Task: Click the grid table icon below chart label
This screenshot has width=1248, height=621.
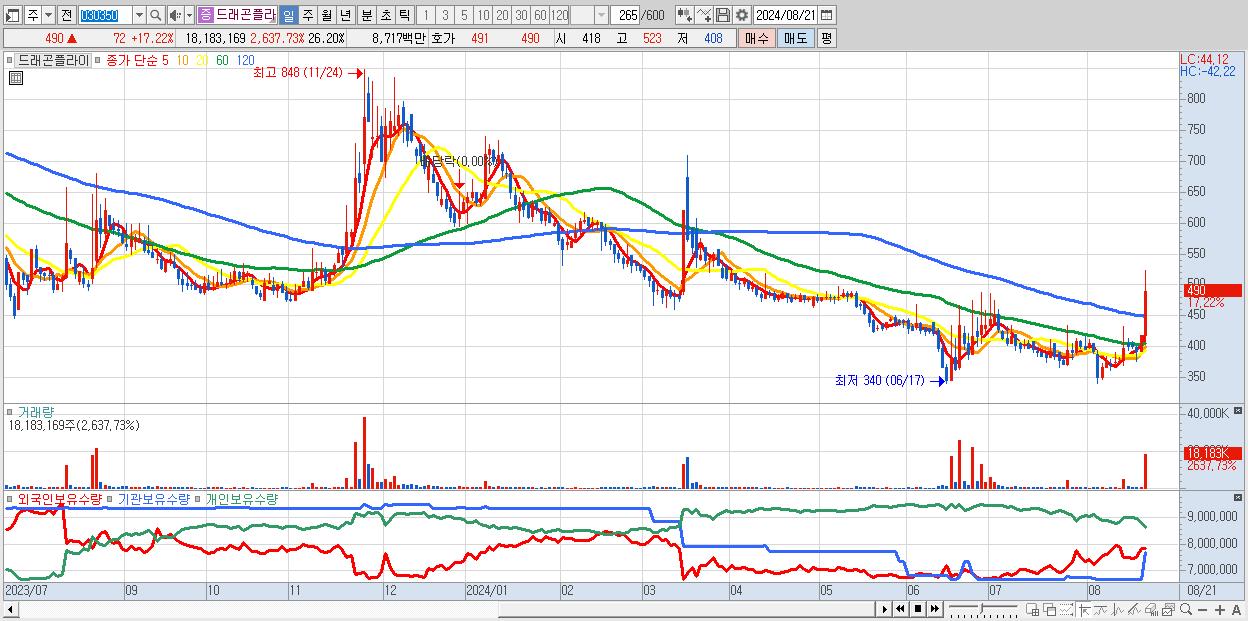Action: [x=15, y=78]
